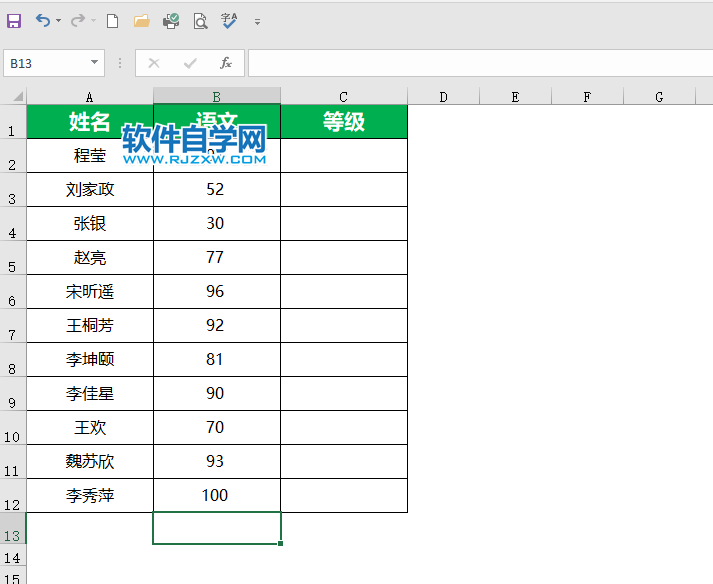Click the Print Preview magnifier icon

(200, 21)
